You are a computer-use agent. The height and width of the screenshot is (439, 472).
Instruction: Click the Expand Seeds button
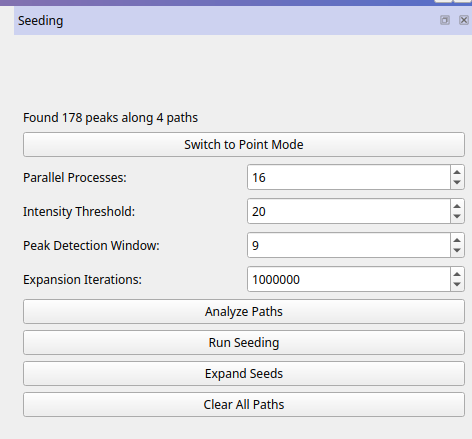coord(244,374)
